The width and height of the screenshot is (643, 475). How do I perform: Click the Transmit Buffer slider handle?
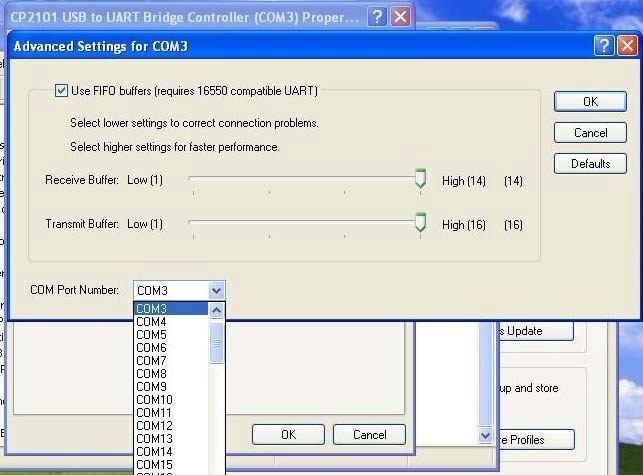(421, 224)
